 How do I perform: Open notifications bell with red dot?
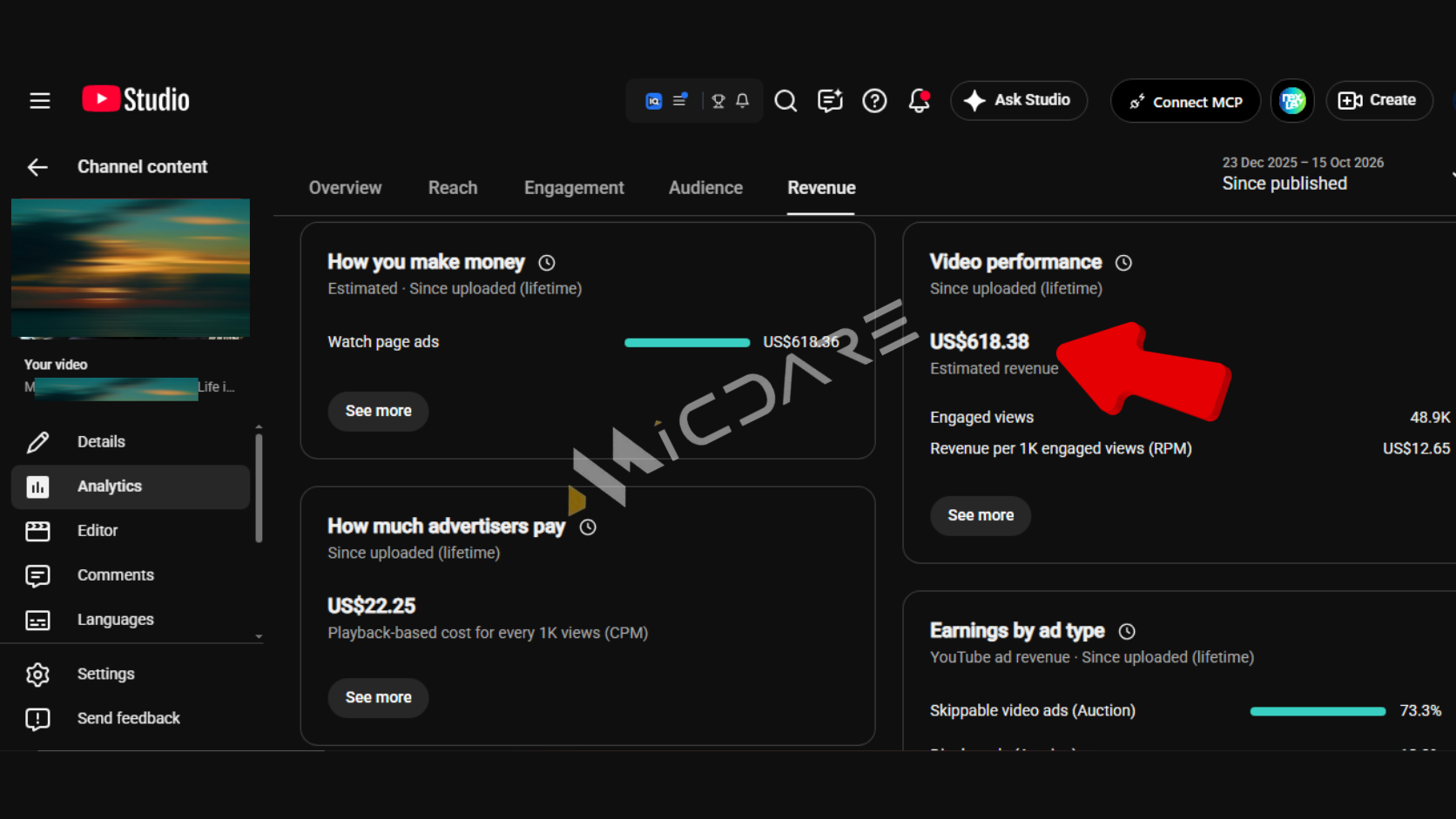point(920,101)
